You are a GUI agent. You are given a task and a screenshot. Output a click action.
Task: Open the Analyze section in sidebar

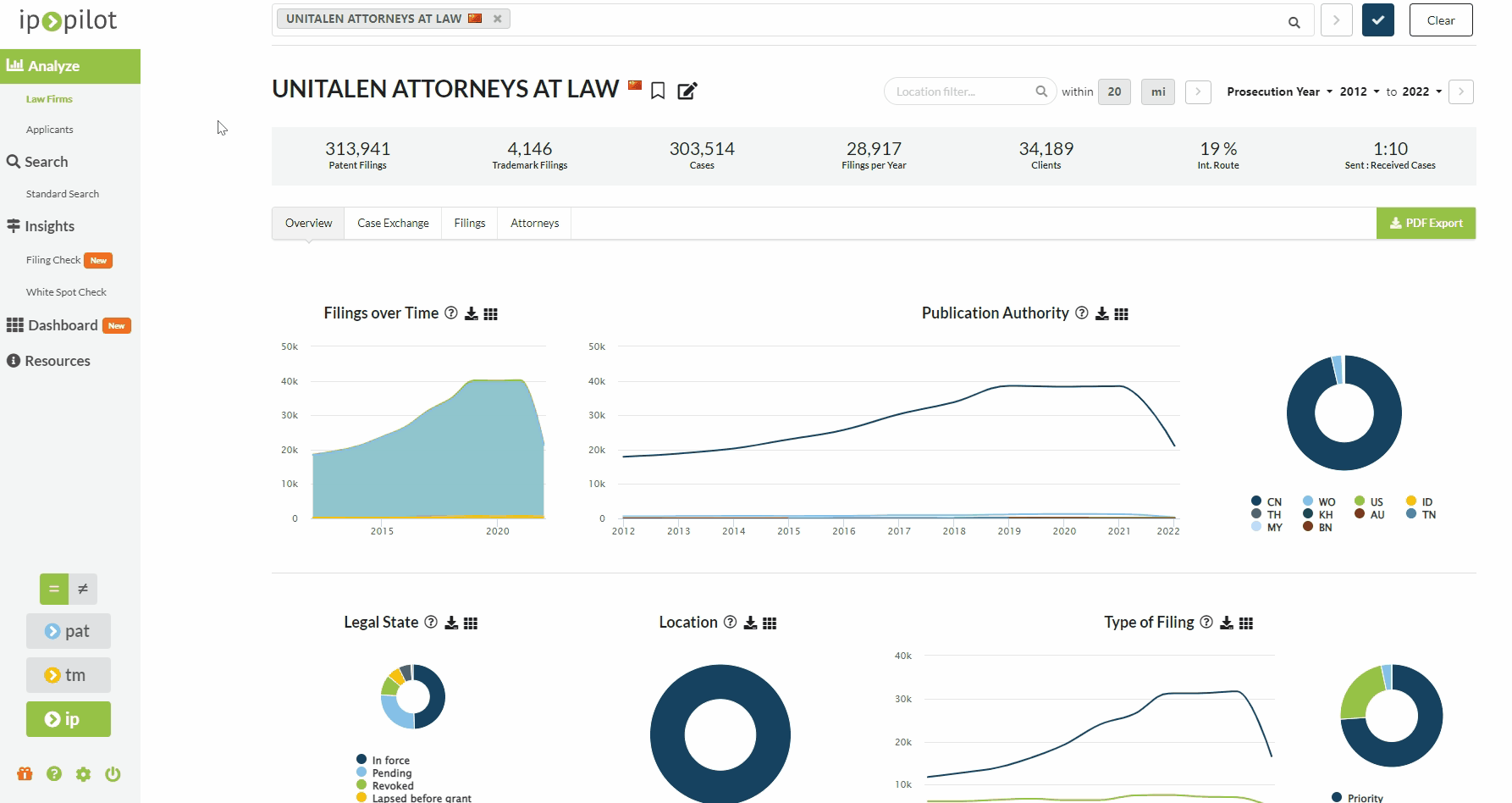pos(70,66)
